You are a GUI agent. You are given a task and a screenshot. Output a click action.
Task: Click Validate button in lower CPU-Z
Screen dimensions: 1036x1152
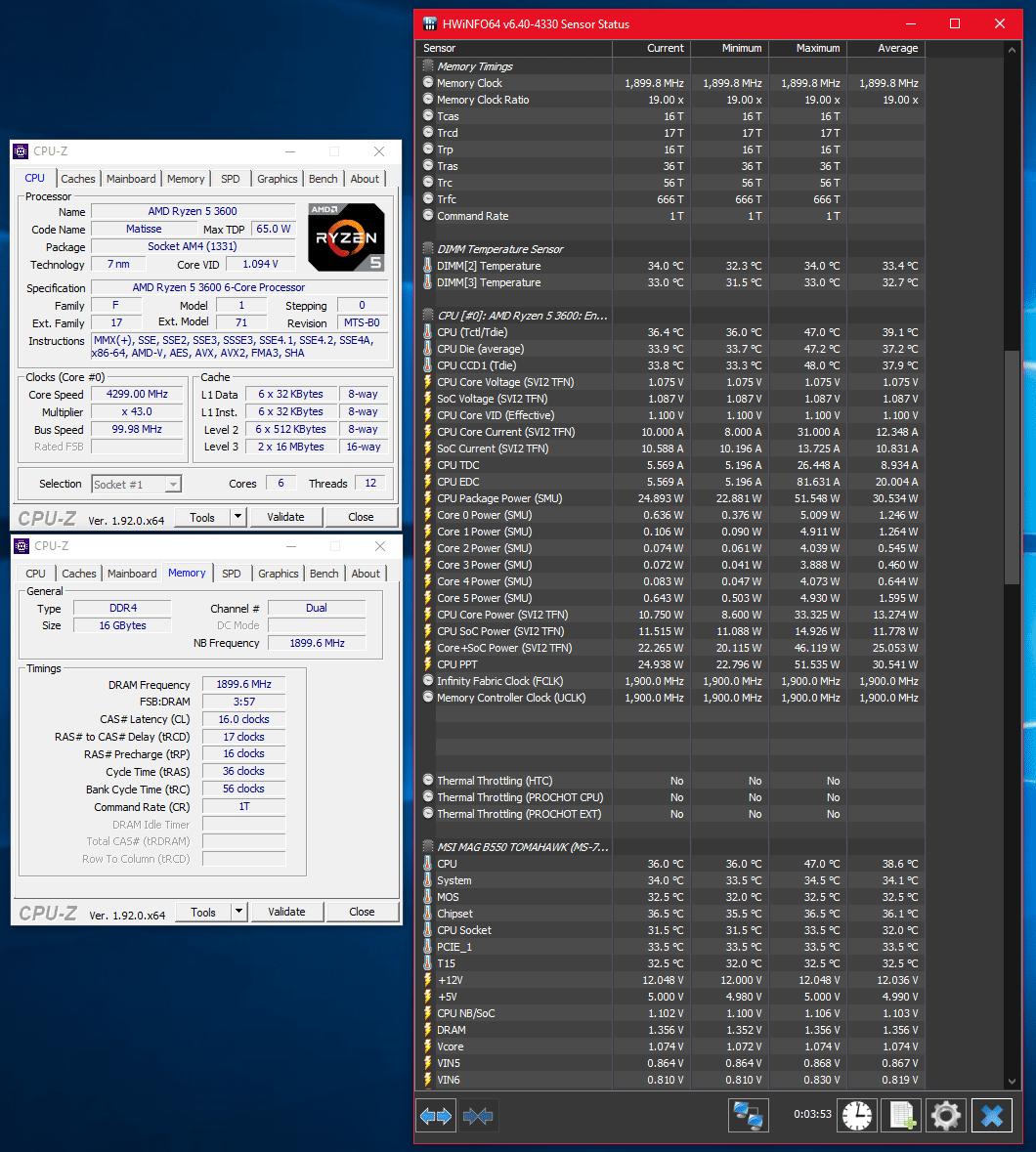(286, 912)
